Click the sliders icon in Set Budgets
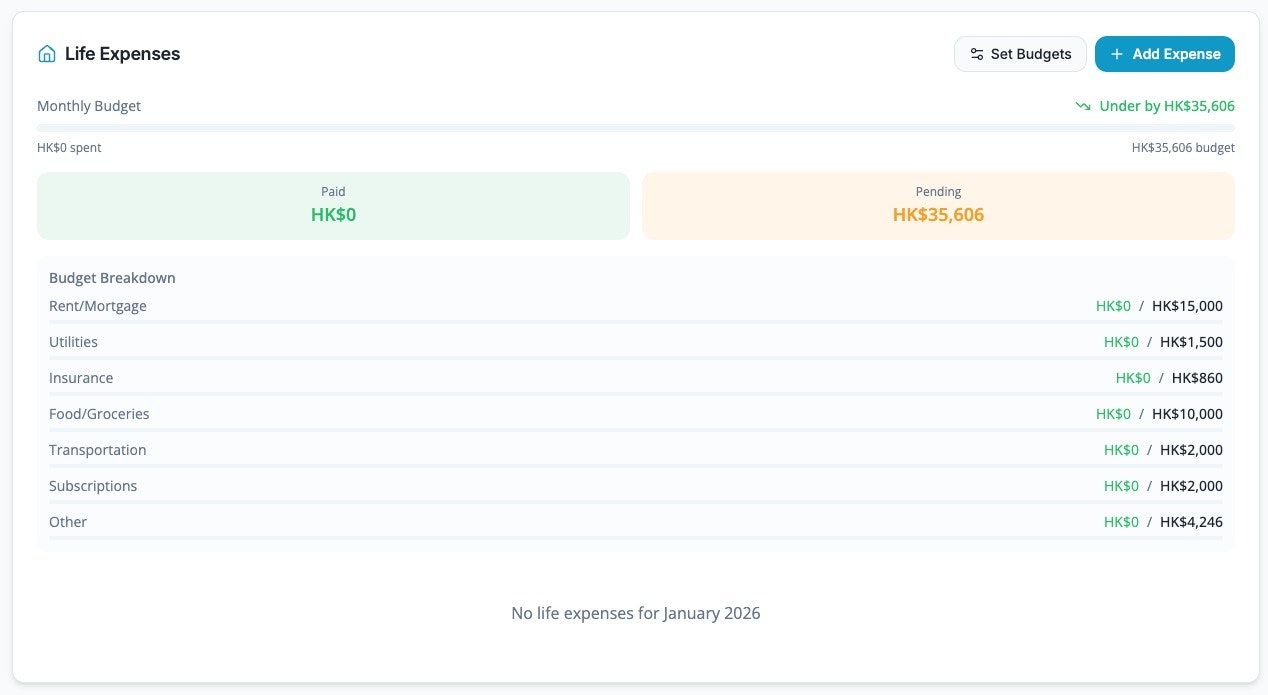 [x=977, y=54]
